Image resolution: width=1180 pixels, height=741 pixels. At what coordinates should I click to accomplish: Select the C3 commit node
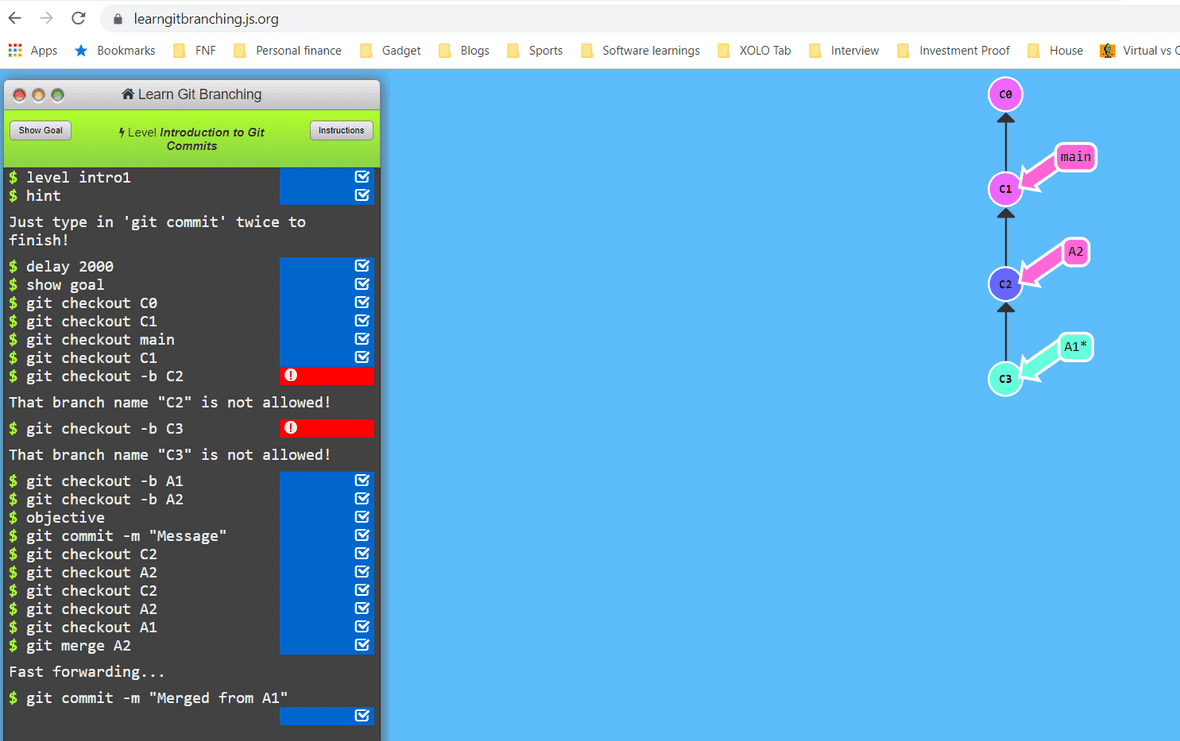(1006, 379)
